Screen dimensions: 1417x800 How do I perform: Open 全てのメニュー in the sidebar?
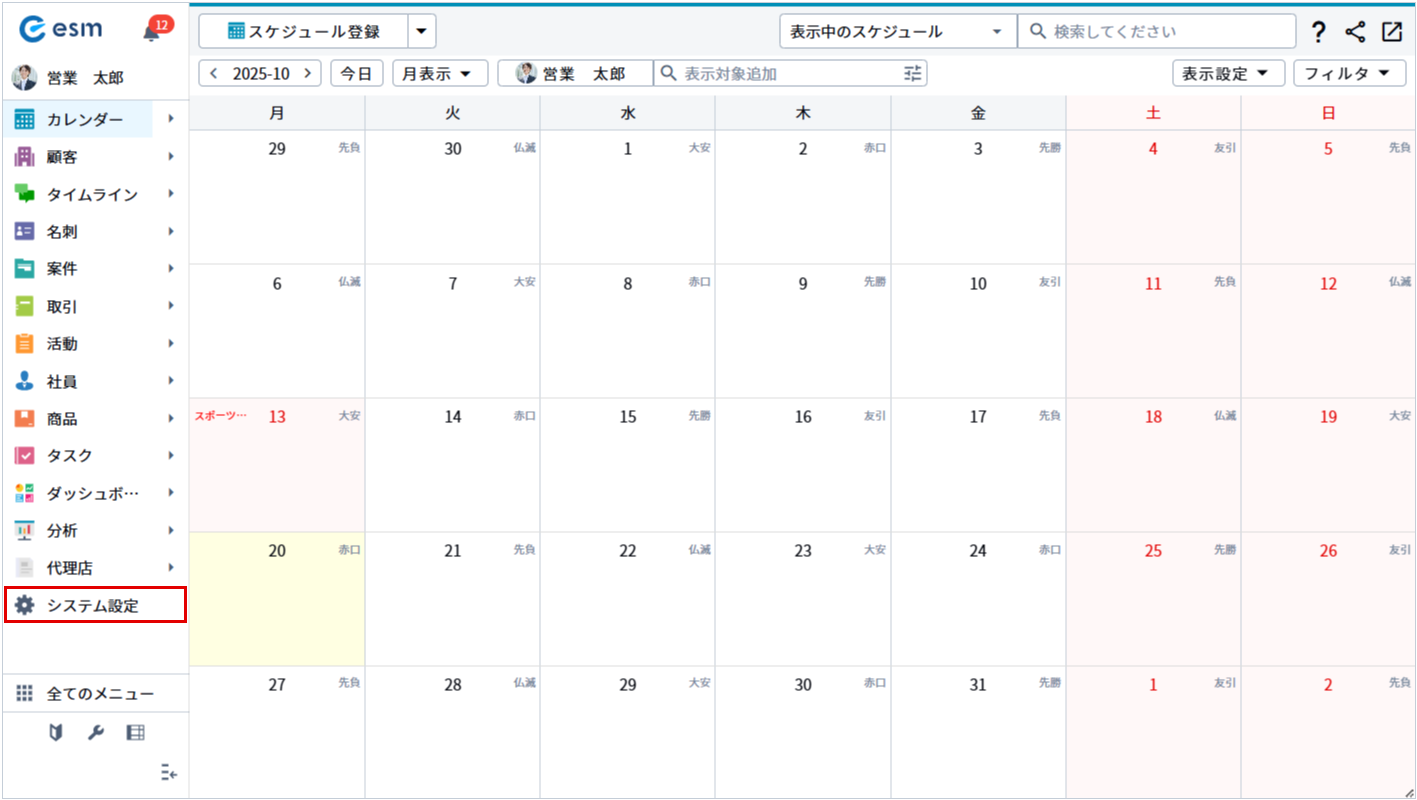[99, 693]
